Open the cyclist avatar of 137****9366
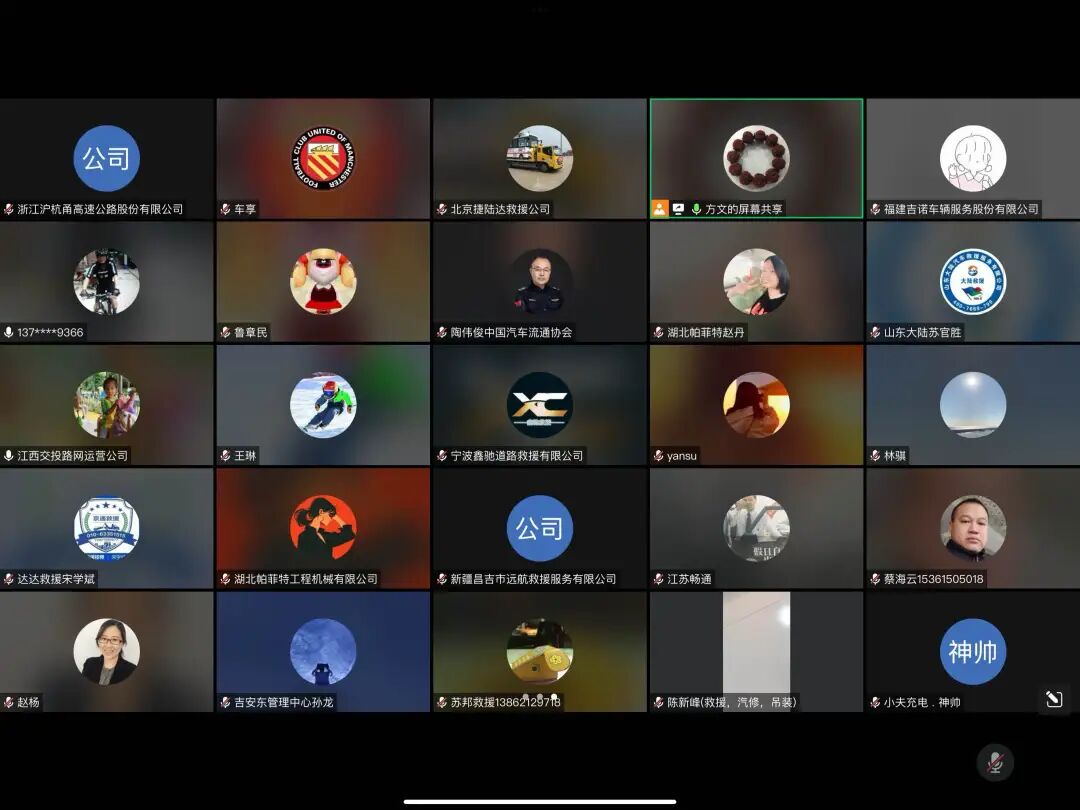 pyautogui.click(x=107, y=282)
